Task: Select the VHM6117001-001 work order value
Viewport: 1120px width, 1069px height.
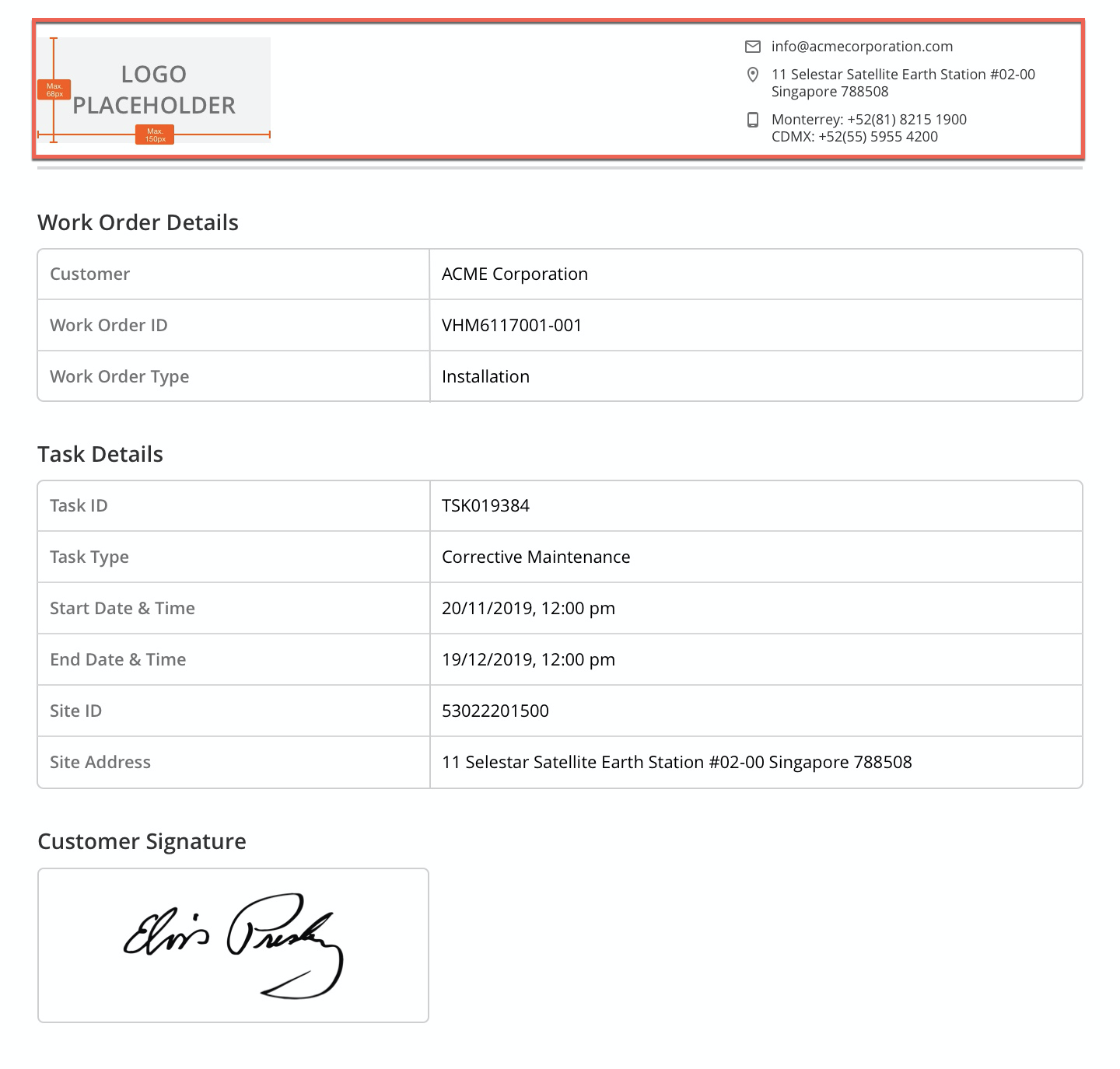Action: [512, 325]
